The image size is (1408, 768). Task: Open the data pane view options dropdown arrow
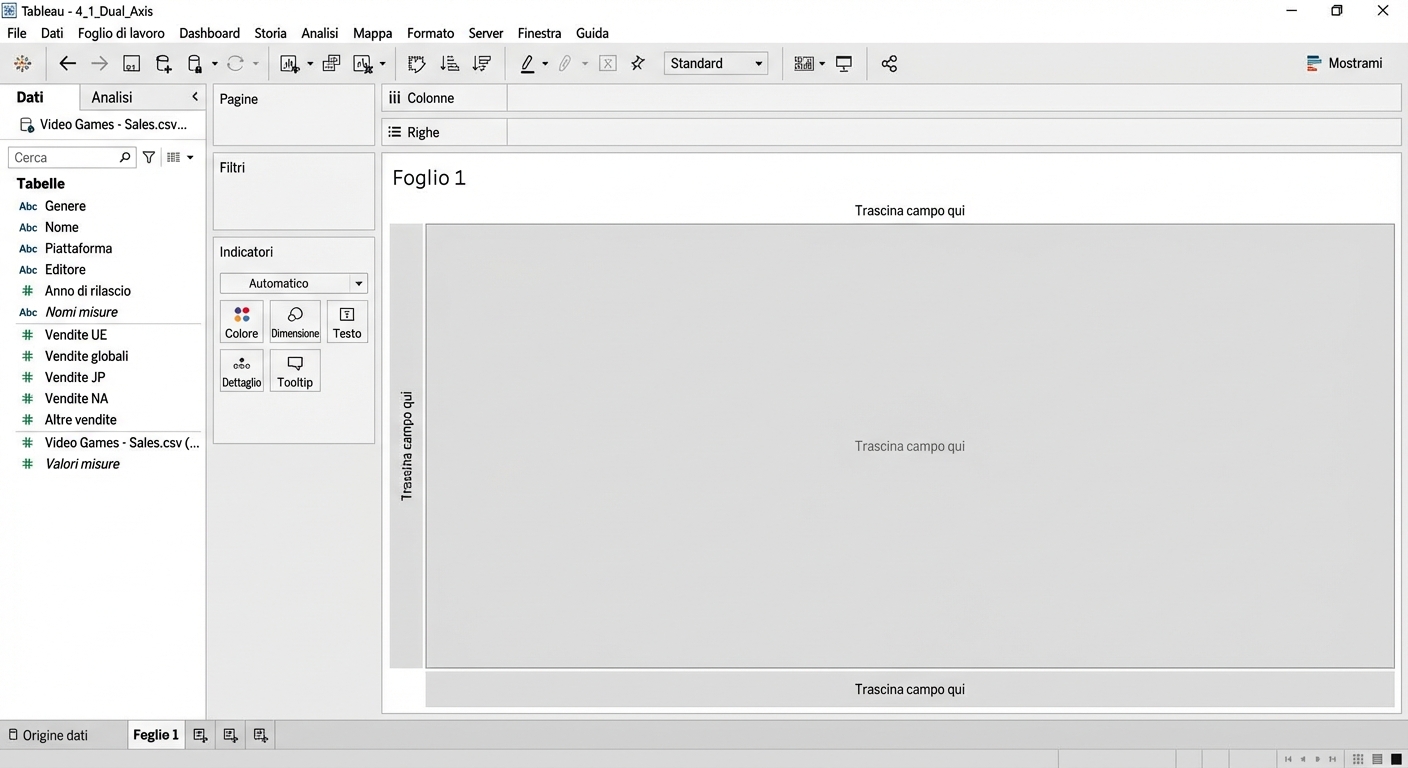189,157
